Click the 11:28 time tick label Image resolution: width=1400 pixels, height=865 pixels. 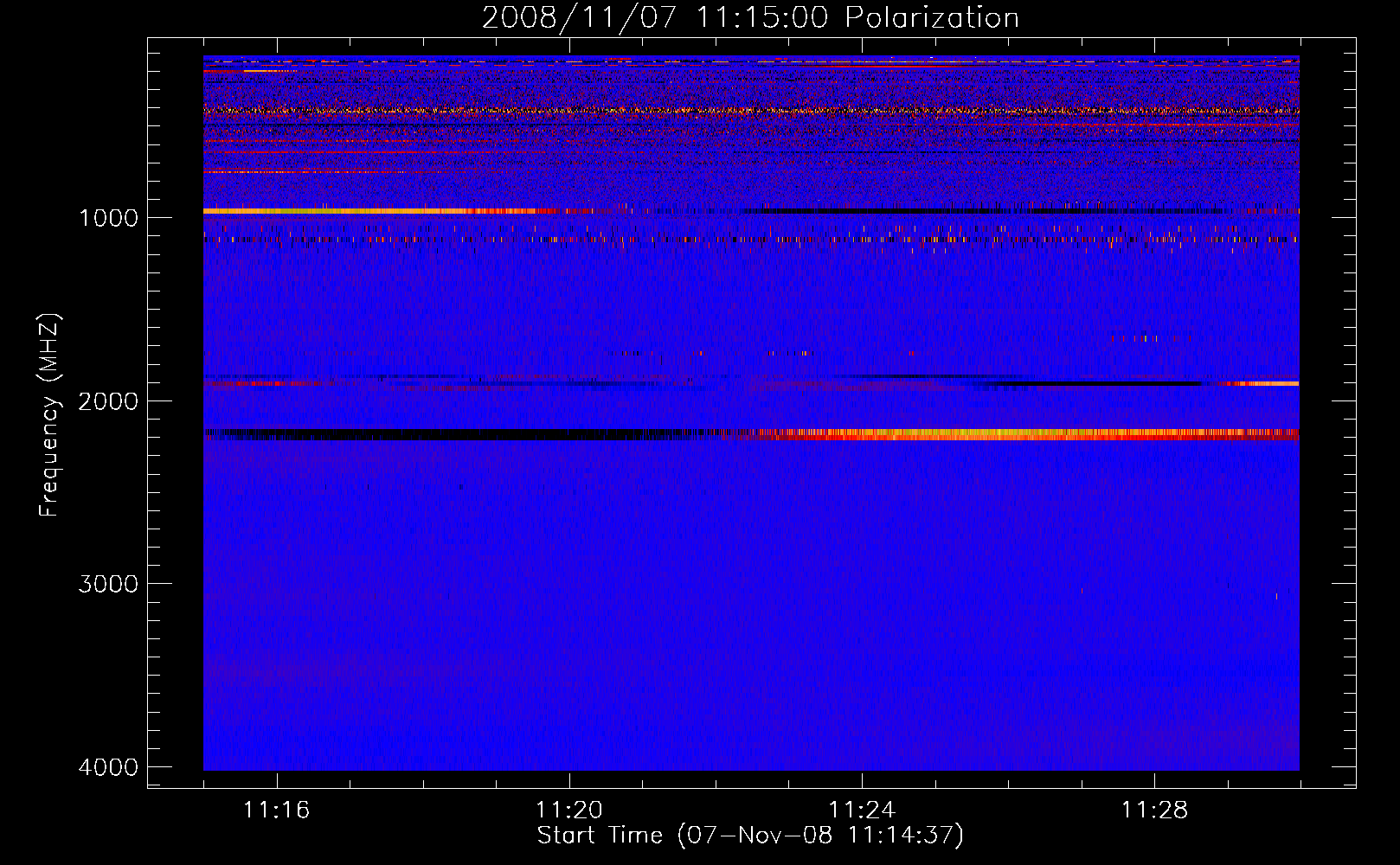[1154, 811]
